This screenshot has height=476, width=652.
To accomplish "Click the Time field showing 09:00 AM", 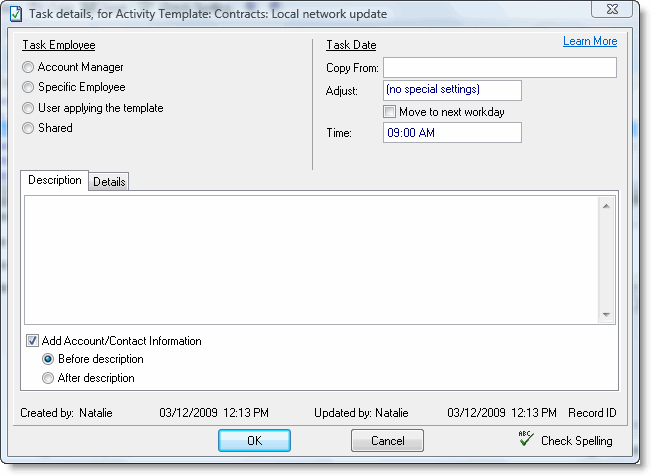I will point(452,133).
